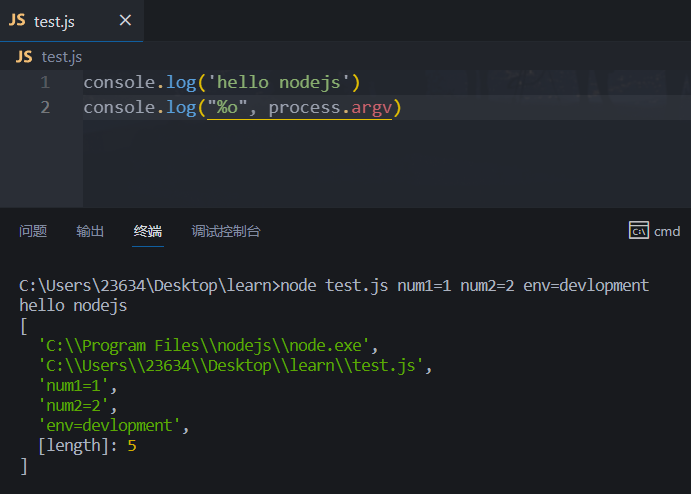Click JS file icon on test.js tab
691x494 pixels.
click(17, 20)
